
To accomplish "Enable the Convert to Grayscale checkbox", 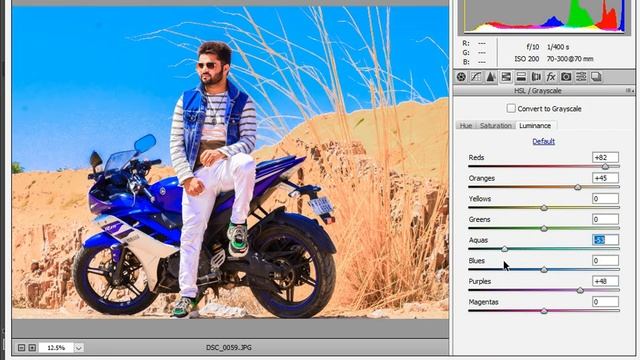I will pyautogui.click(x=511, y=108).
